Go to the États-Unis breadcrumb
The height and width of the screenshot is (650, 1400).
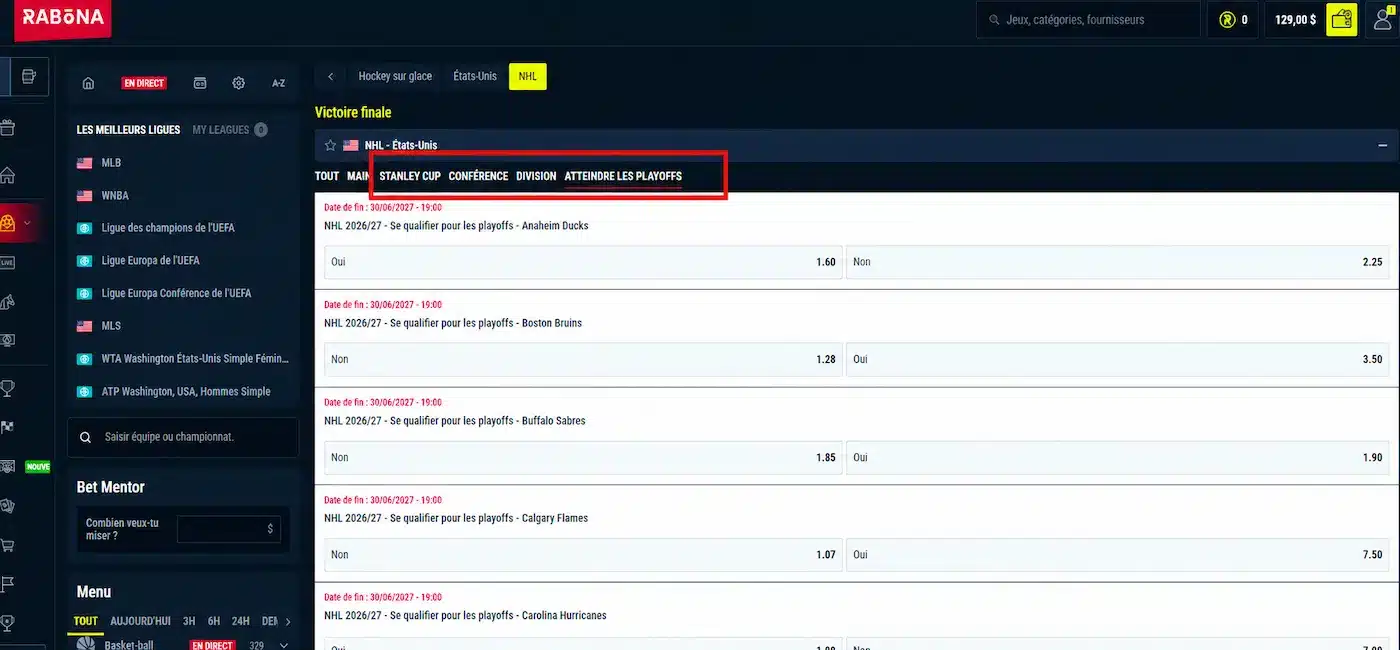[475, 76]
